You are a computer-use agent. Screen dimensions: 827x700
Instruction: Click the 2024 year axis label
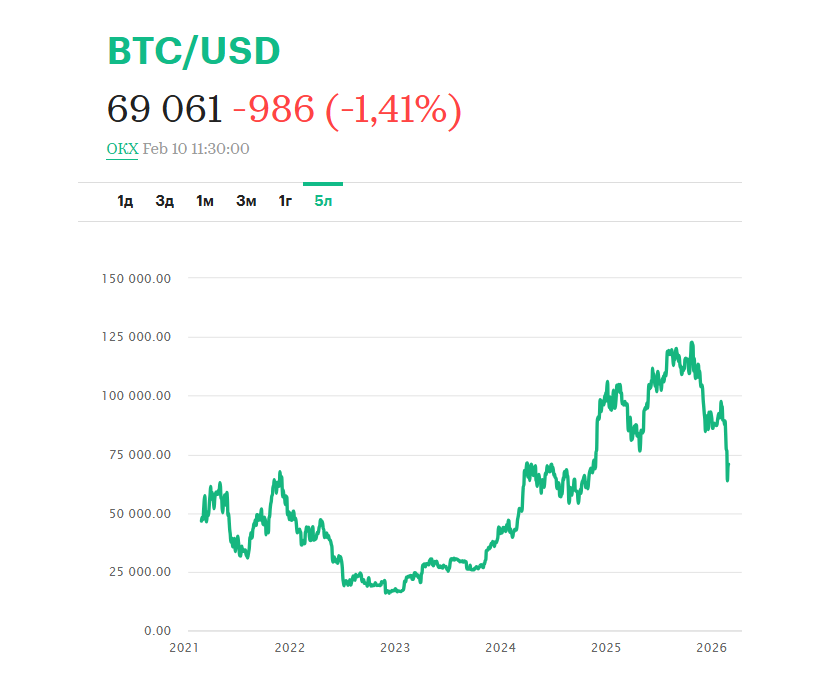point(500,648)
